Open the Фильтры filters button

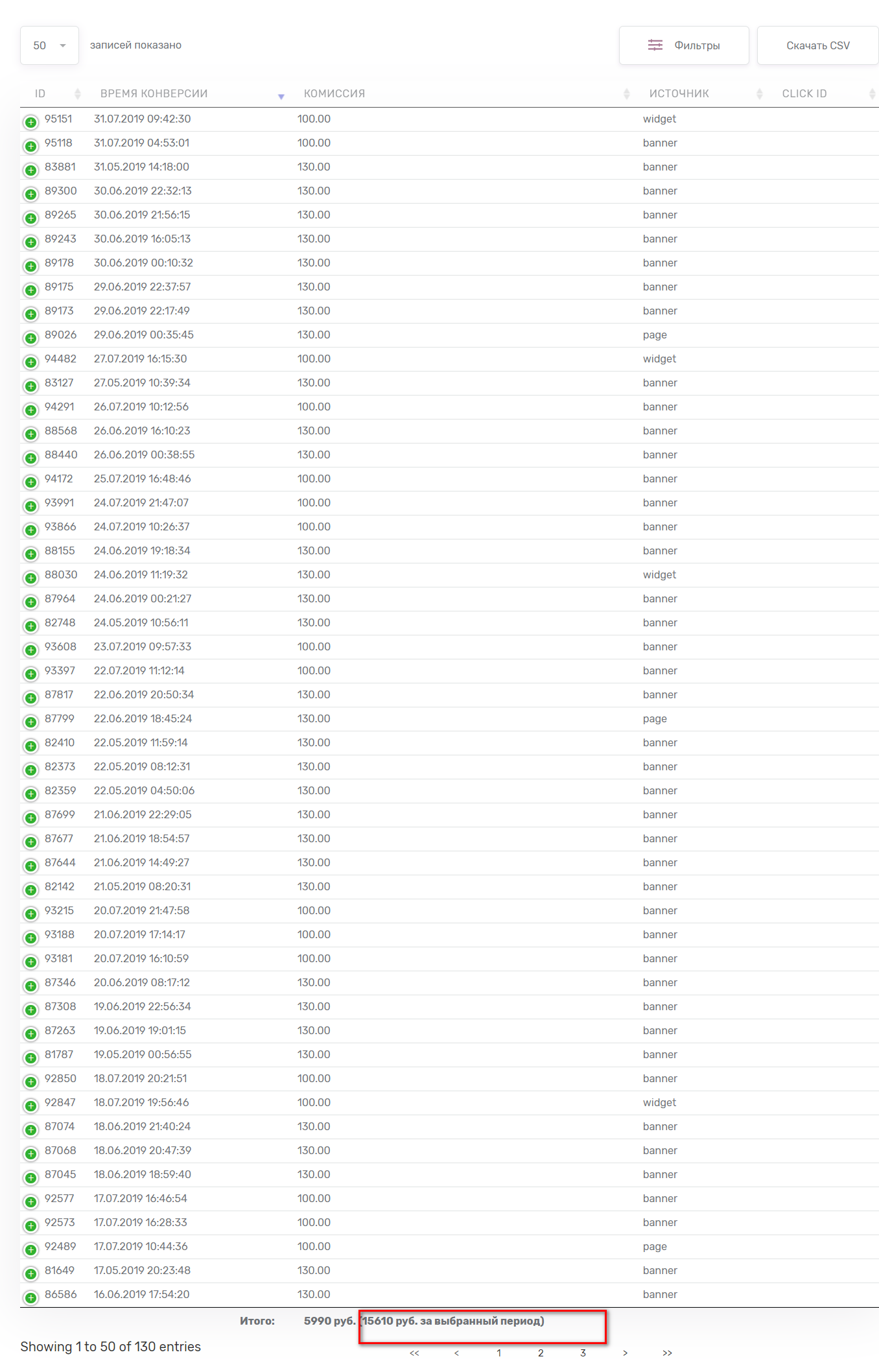684,45
